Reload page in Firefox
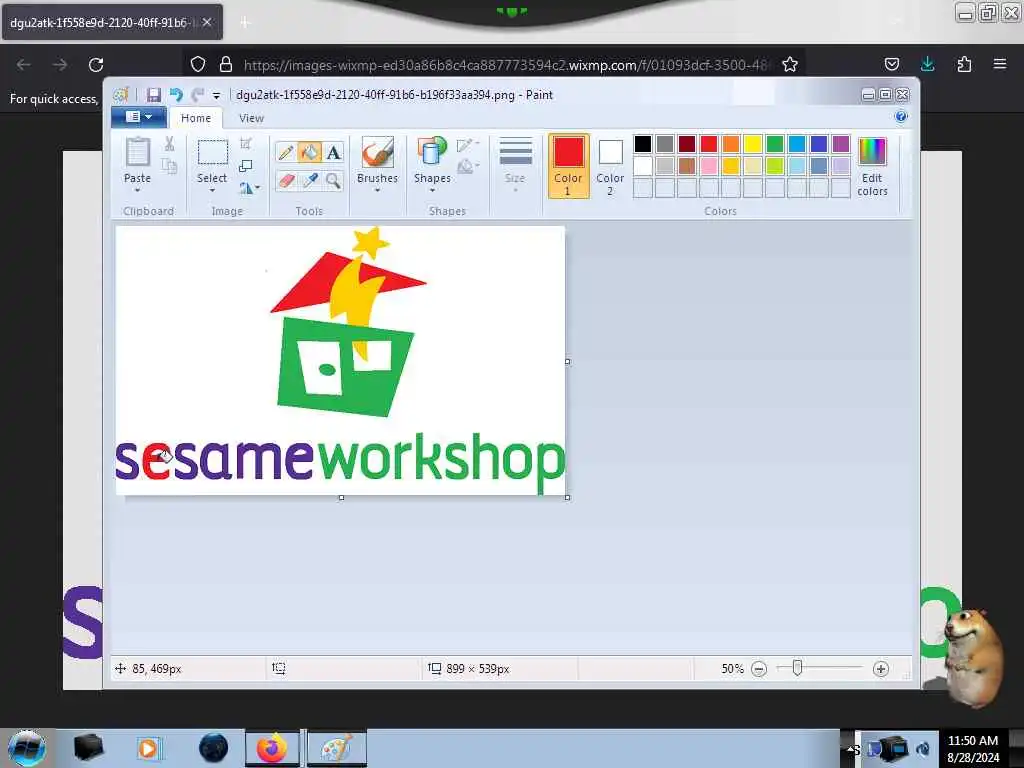This screenshot has height=768, width=1024. [x=96, y=65]
